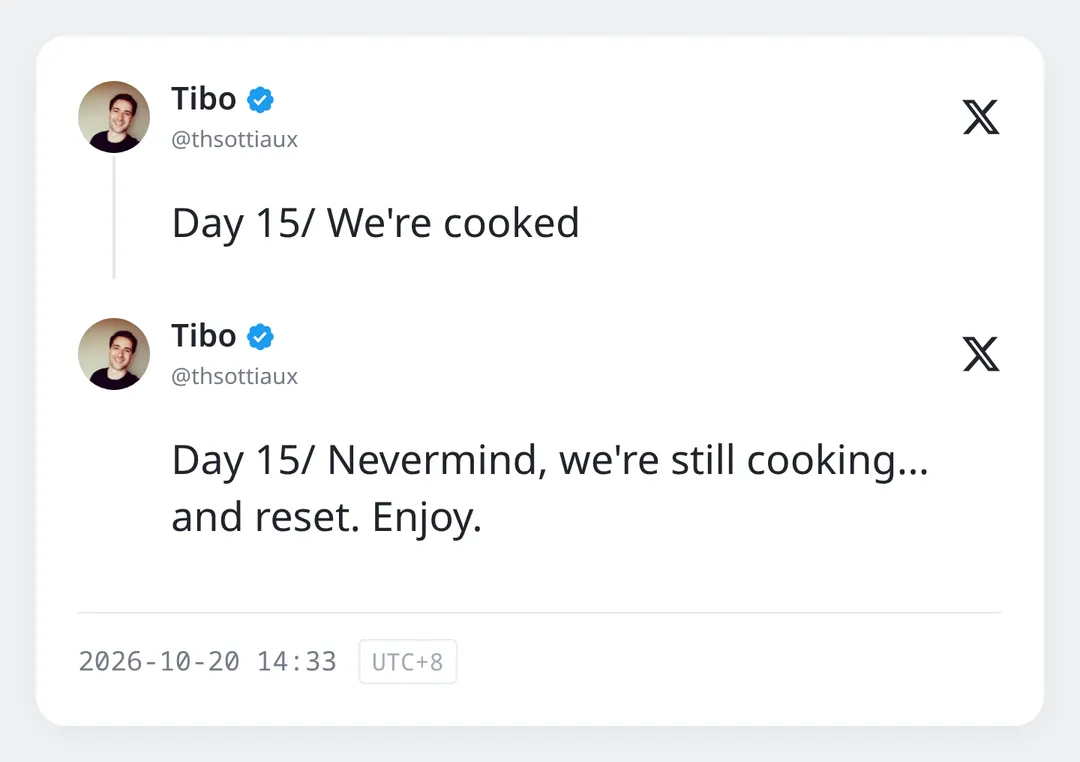
Task: Click the tweet text "Day 15/ We're cooked"
Action: click(x=375, y=223)
